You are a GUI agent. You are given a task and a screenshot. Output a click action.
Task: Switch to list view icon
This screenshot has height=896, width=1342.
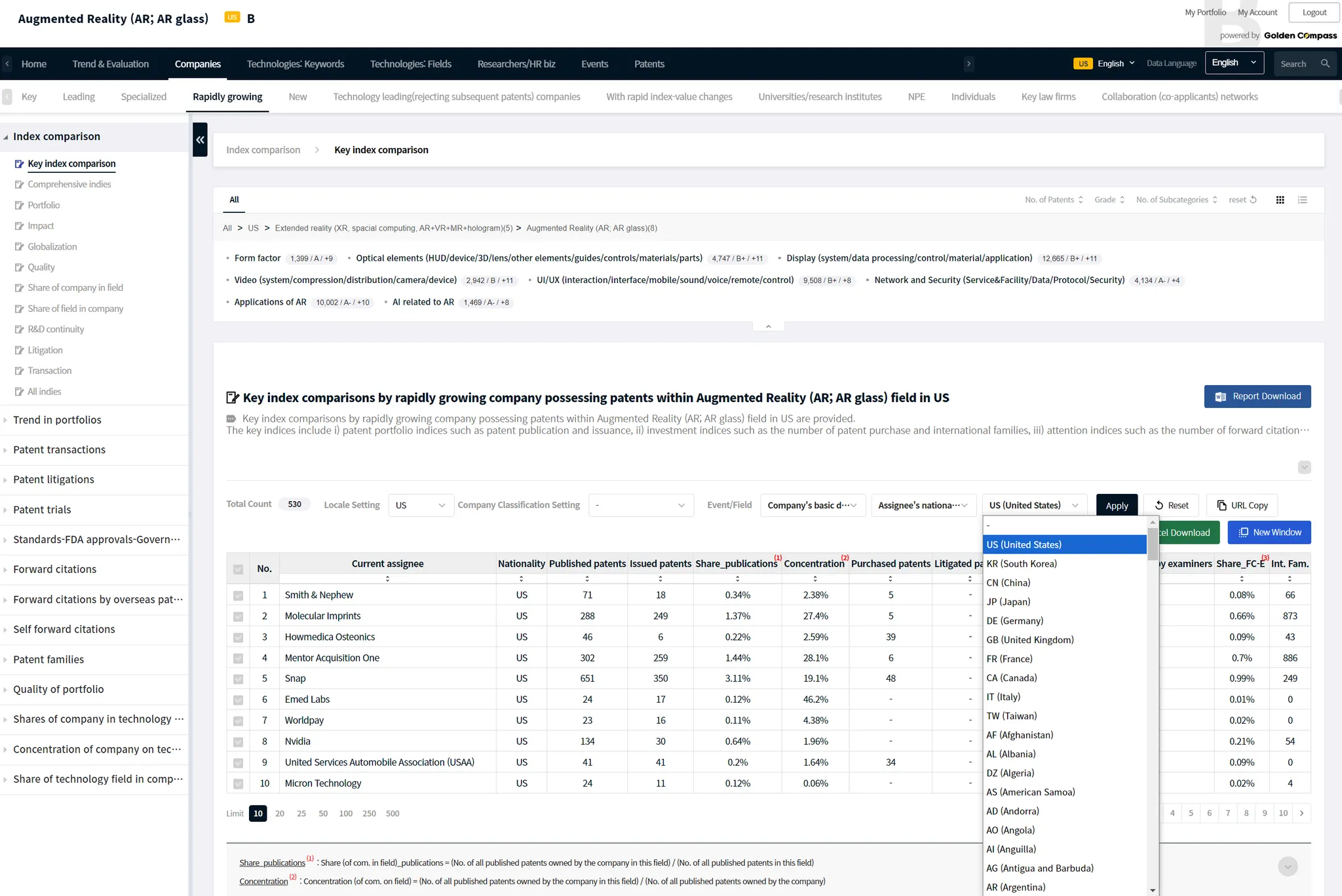pyautogui.click(x=1303, y=200)
